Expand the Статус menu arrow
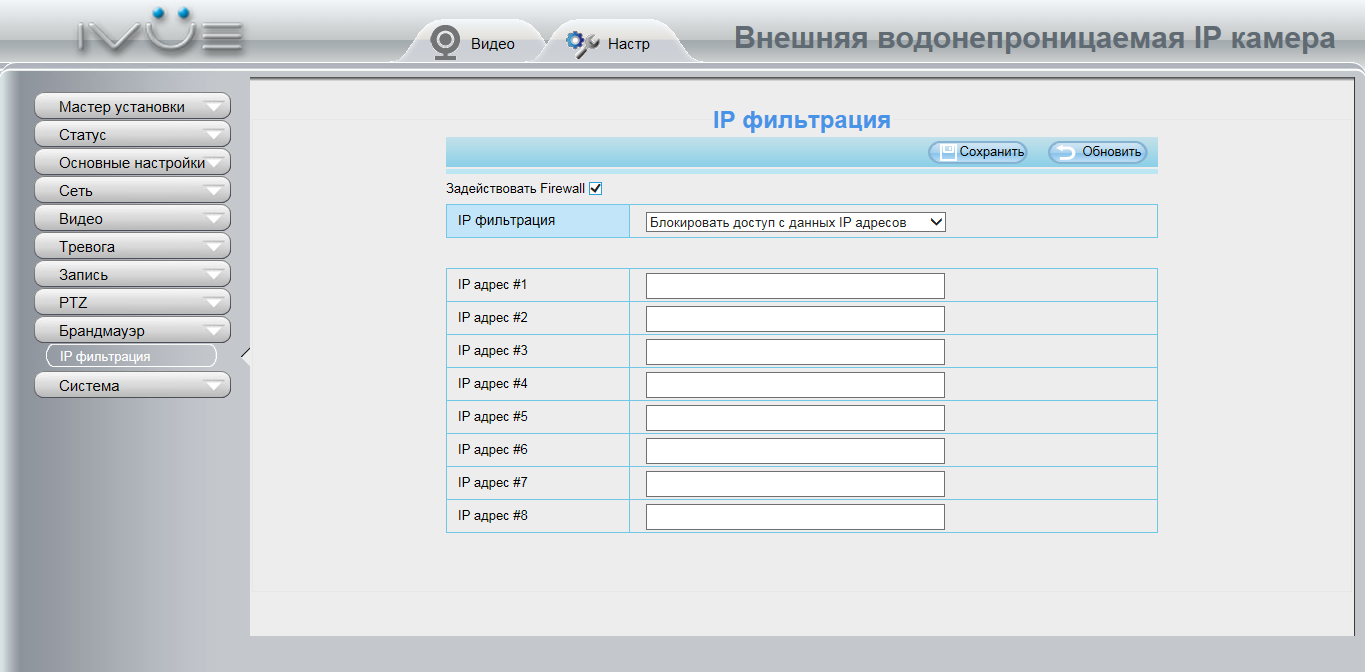This screenshot has width=1365, height=672. click(213, 135)
